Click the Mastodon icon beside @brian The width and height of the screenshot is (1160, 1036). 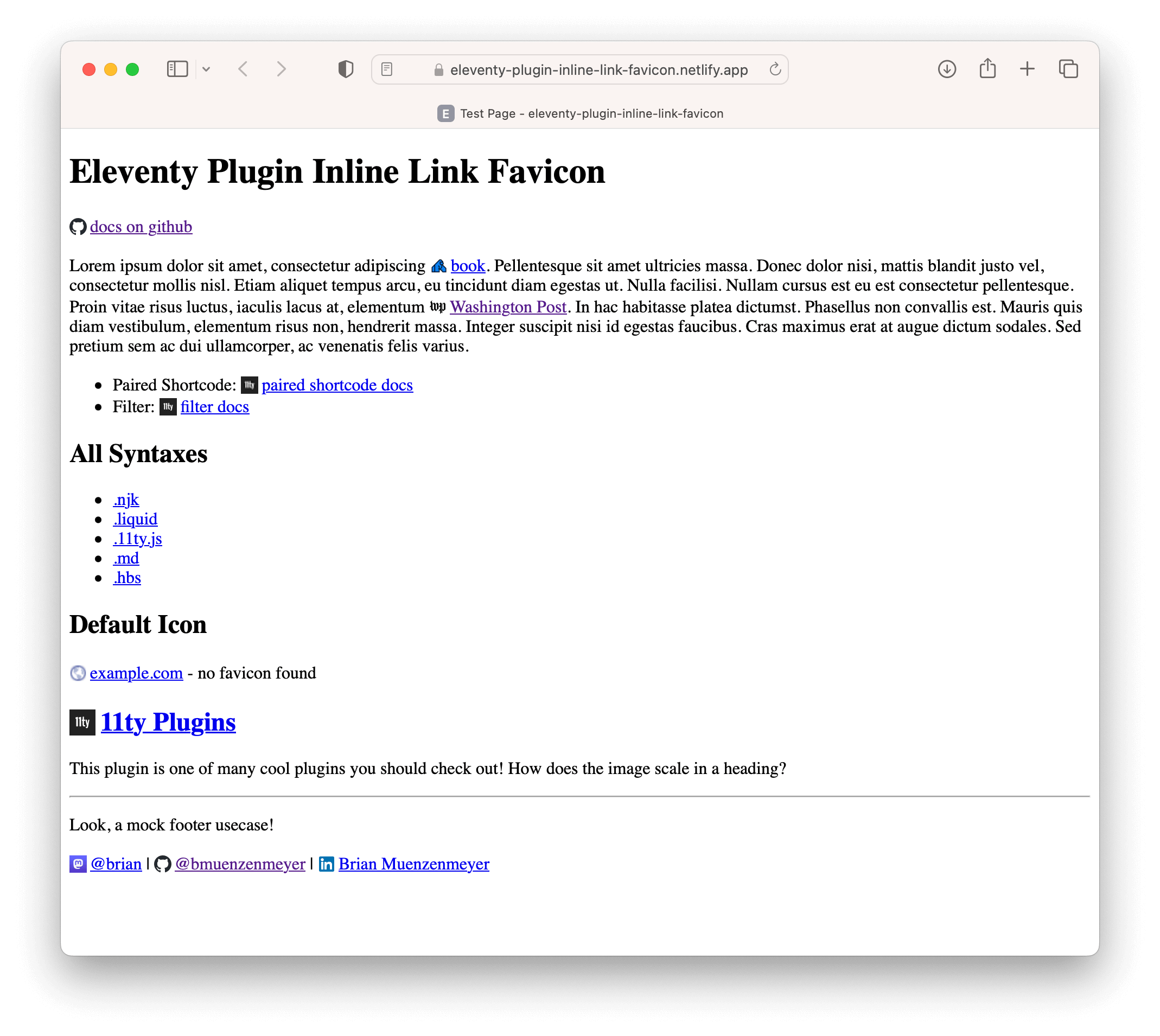tap(78, 864)
